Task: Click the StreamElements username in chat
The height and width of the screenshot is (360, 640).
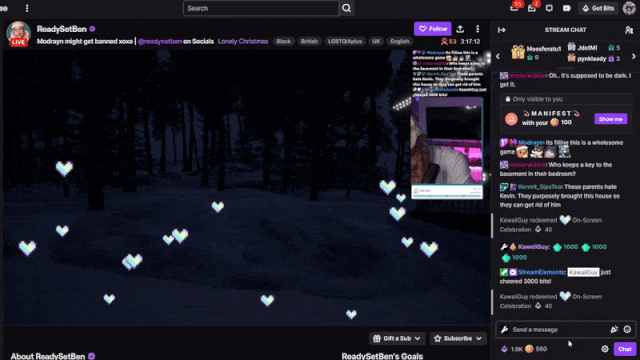Action: point(542,272)
